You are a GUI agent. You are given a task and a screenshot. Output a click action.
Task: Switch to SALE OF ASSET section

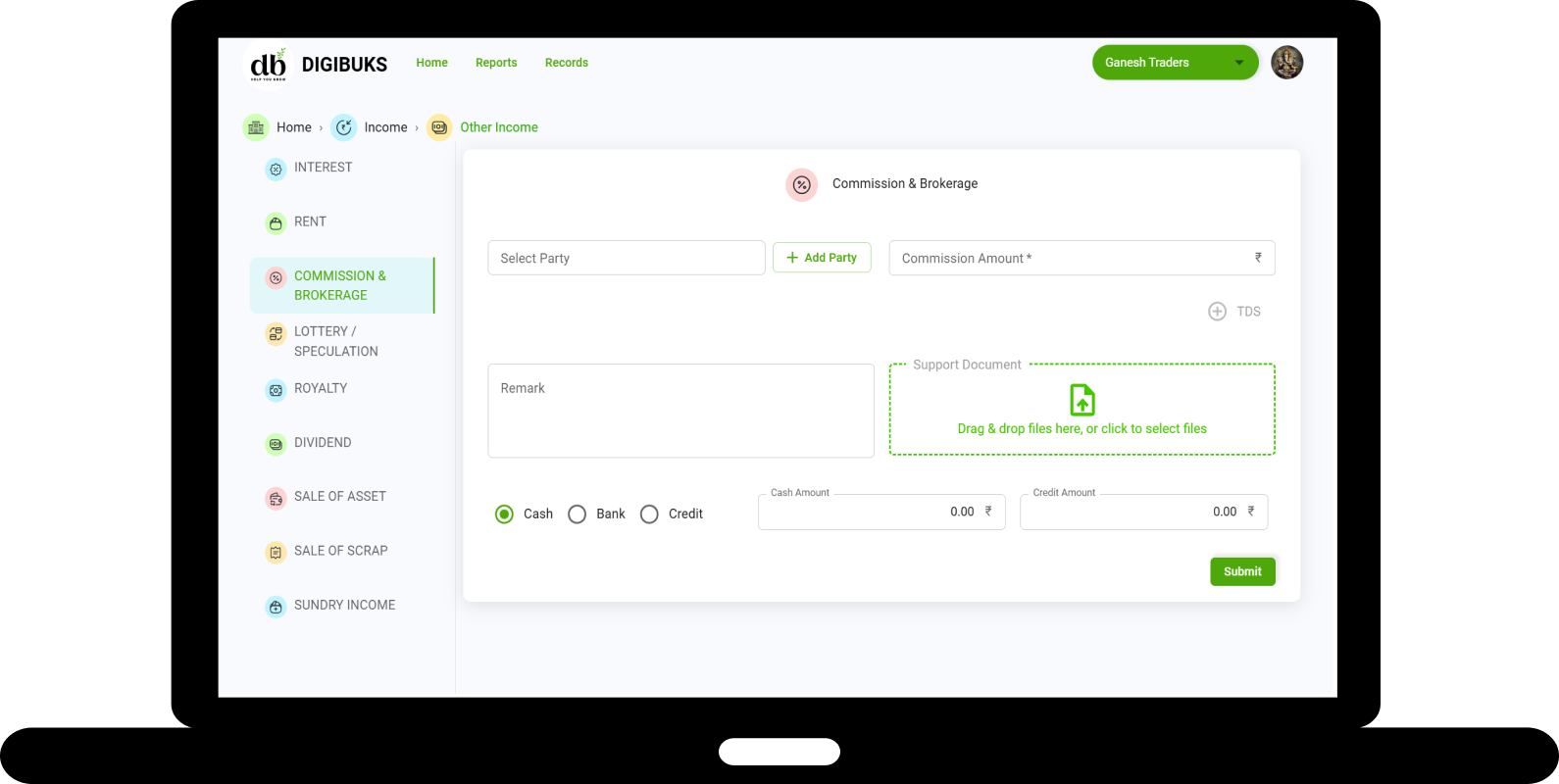tap(341, 496)
